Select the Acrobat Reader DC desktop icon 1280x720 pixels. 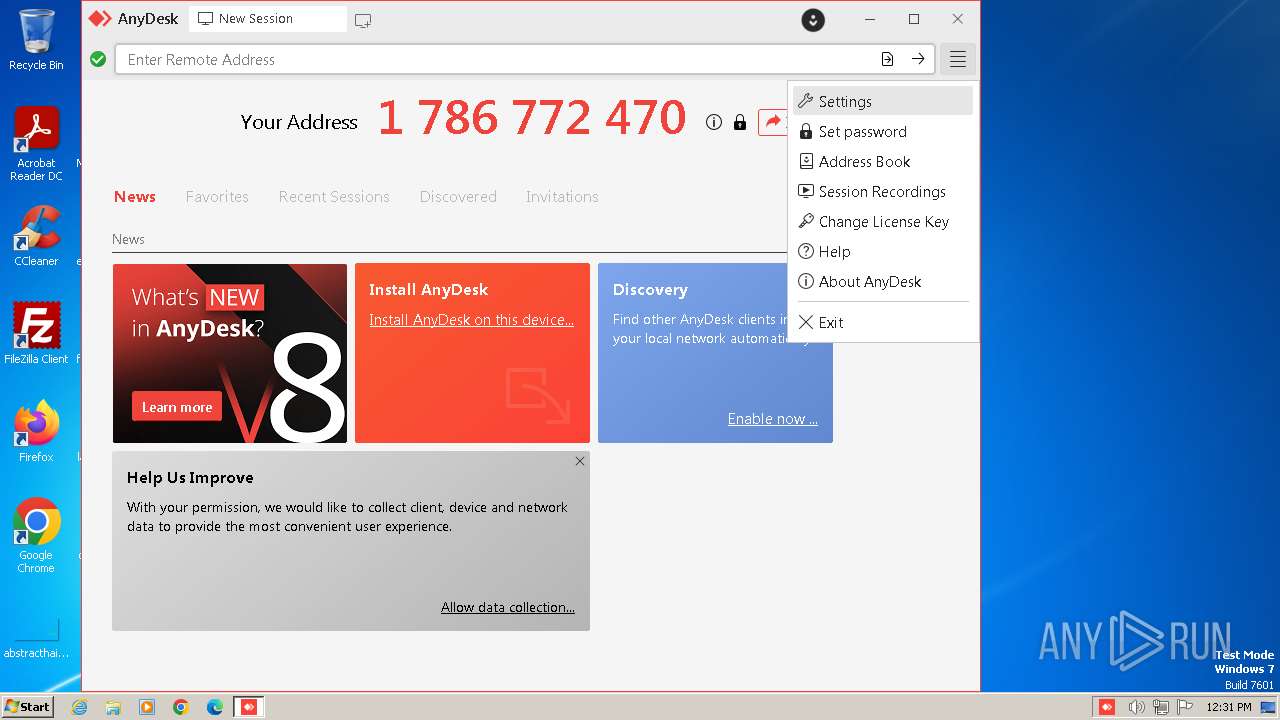tap(36, 144)
